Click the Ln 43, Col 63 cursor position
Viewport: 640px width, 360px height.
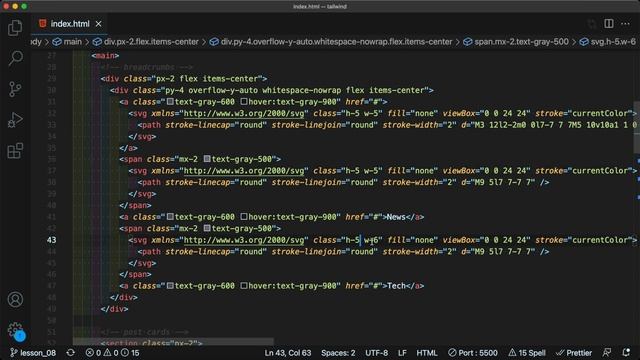(x=288, y=353)
